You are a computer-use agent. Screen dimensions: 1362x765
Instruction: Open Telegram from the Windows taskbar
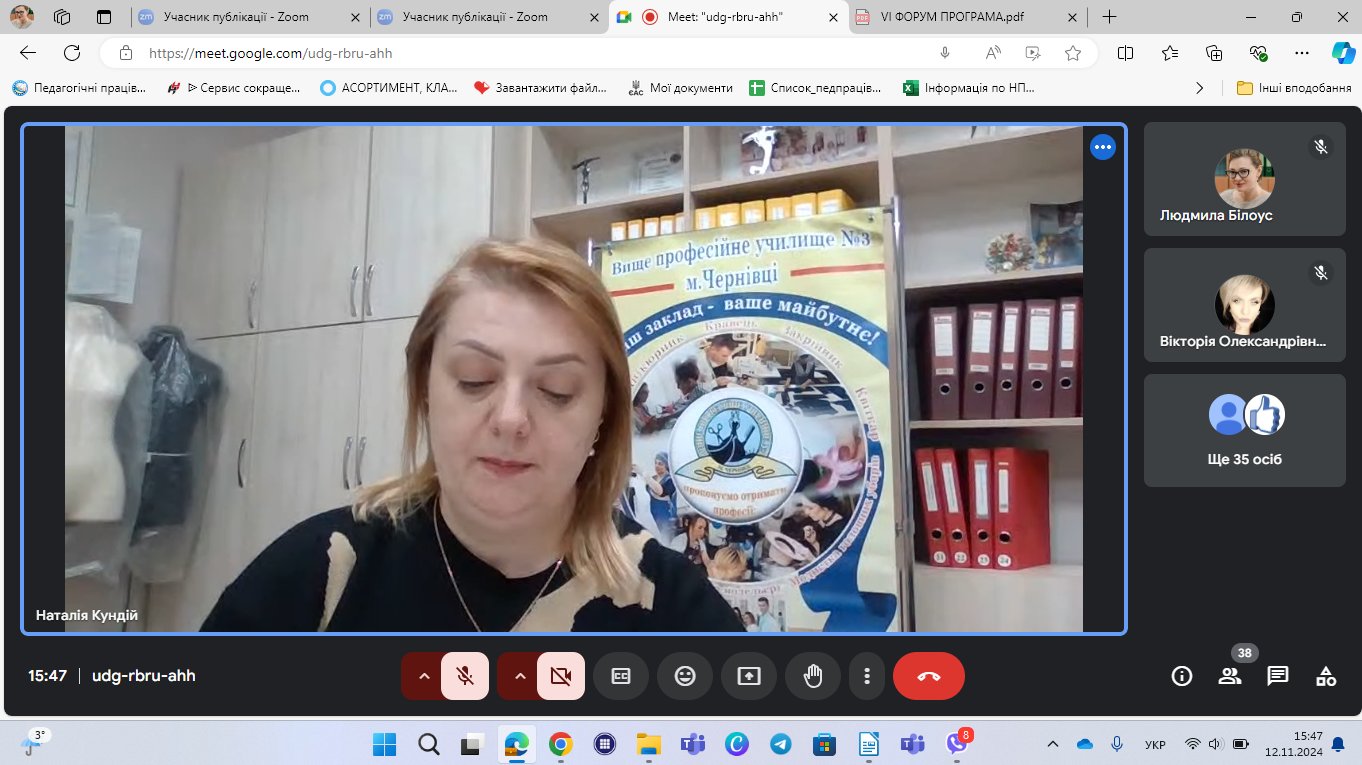tap(781, 744)
